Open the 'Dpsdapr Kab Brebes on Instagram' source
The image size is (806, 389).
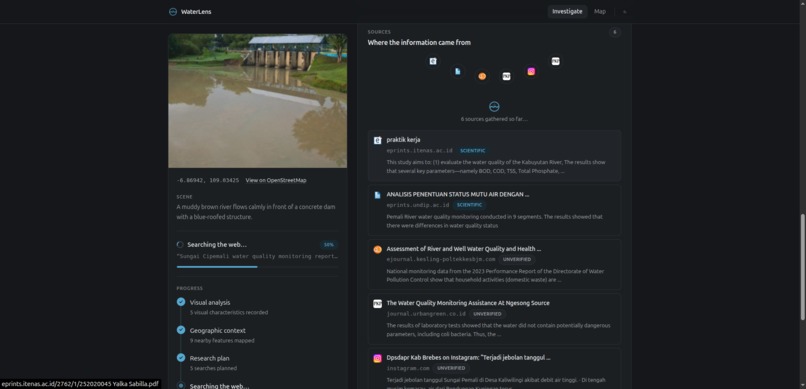(x=468, y=358)
